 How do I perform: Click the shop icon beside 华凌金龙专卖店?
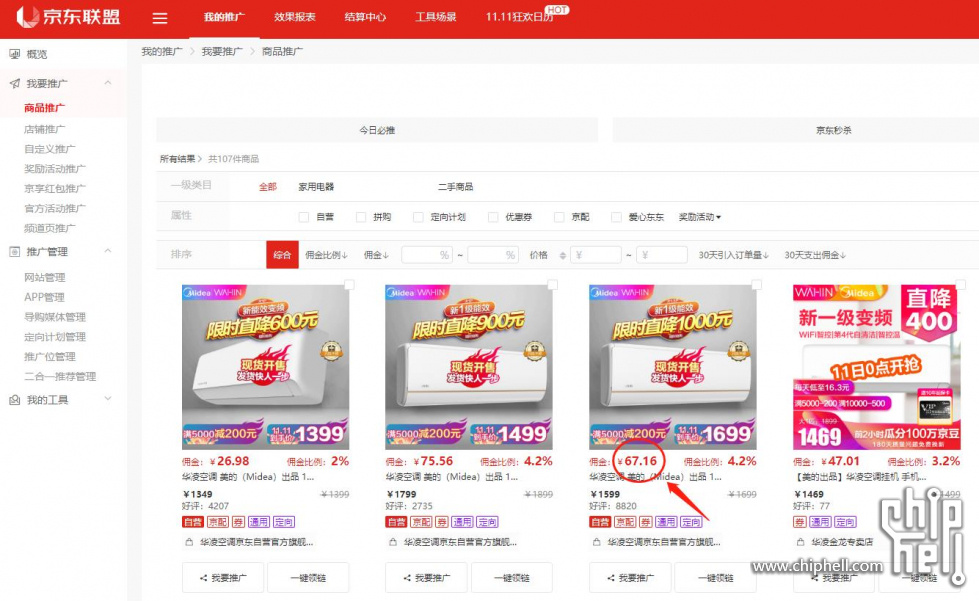click(x=800, y=542)
